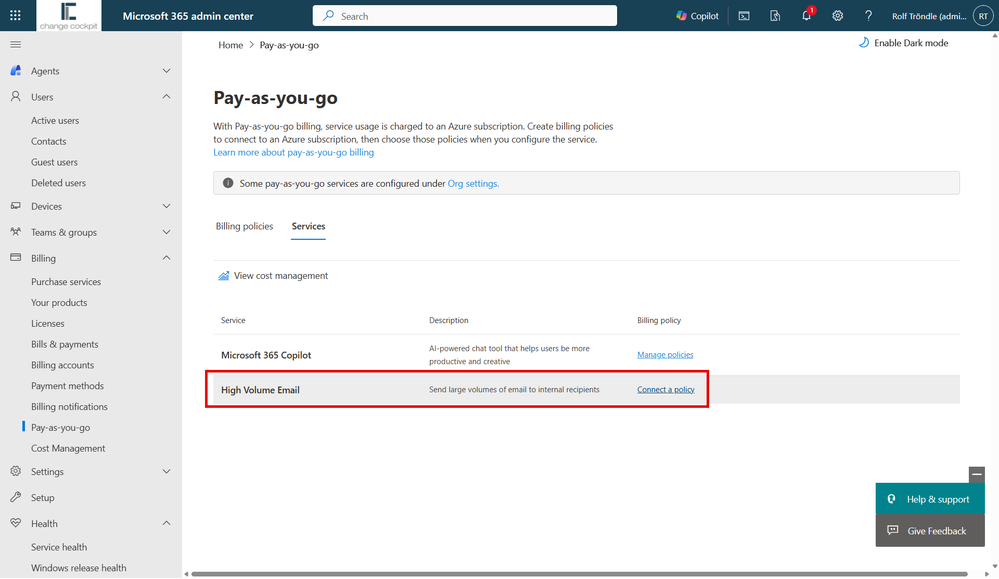Screen dimensions: 999x579
Task: Expand the Teams & groups chevron
Action: tap(166, 232)
